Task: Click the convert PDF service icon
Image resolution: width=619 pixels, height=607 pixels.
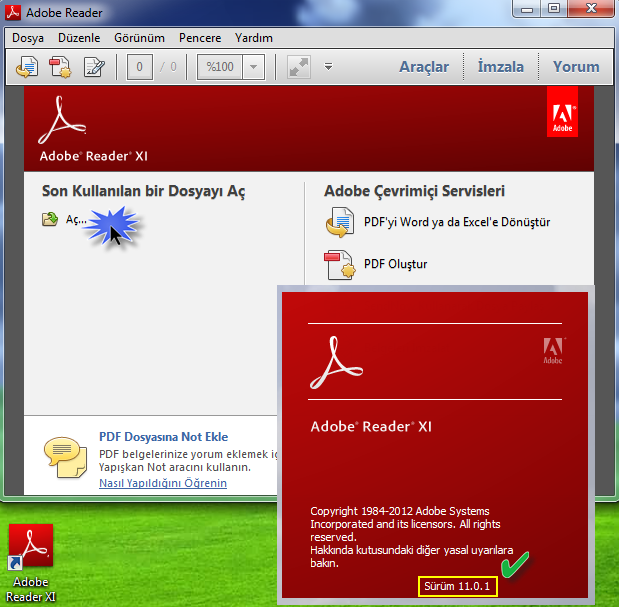Action: [340, 222]
